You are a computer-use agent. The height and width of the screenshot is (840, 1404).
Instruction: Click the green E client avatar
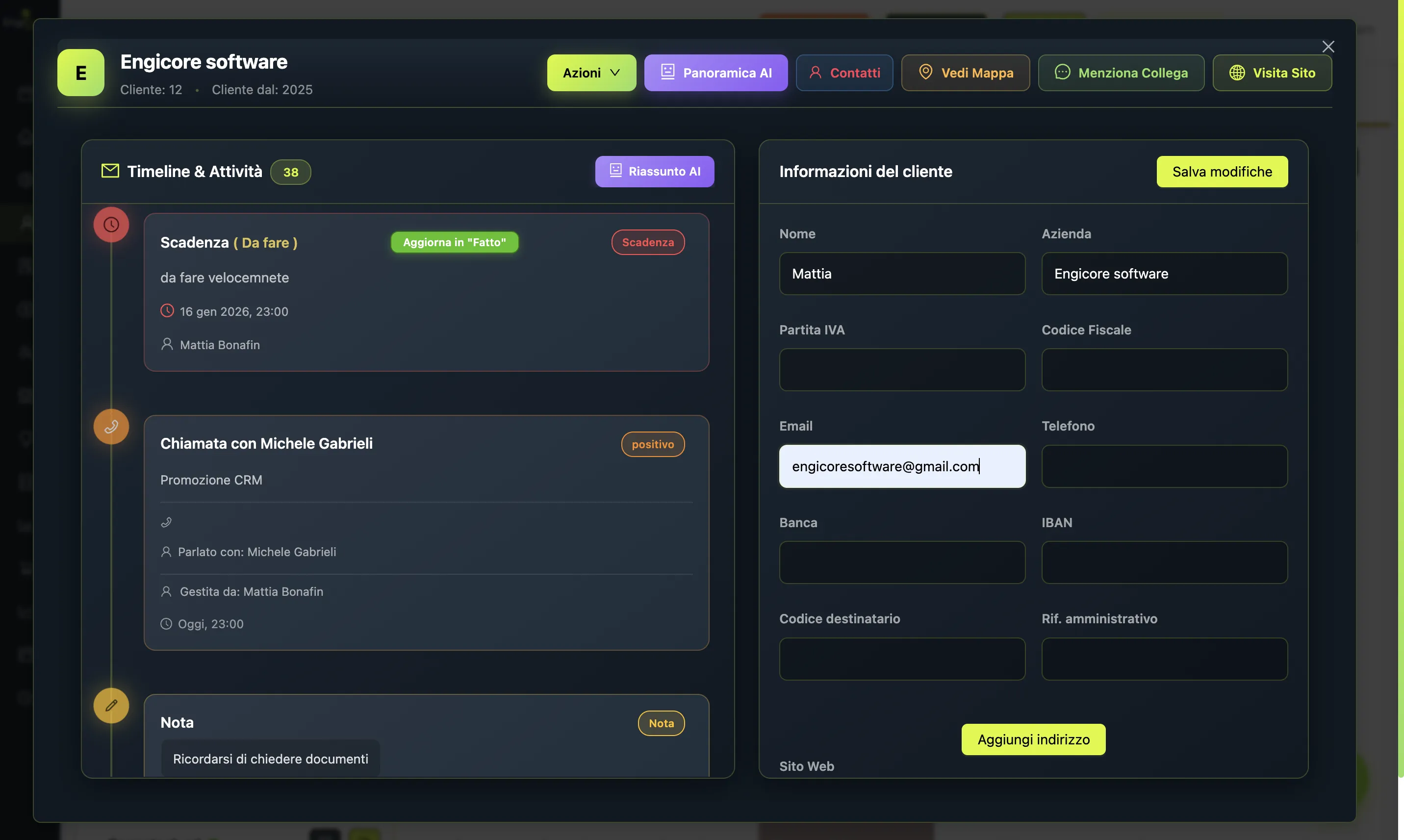(x=81, y=73)
